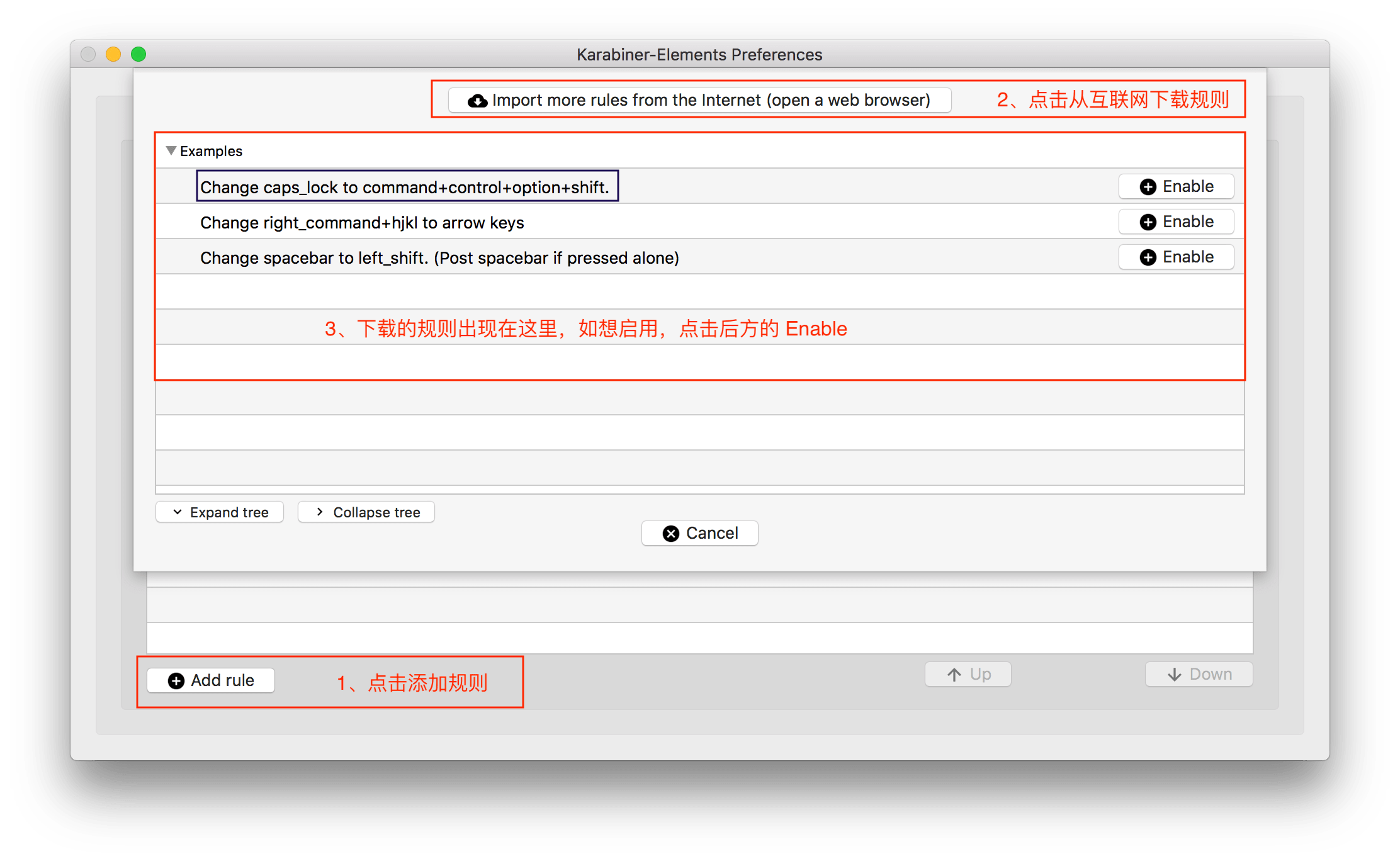This screenshot has height=861, width=1400.
Task: Click the down arrow icon on the Down button
Action: pyautogui.click(x=1174, y=675)
